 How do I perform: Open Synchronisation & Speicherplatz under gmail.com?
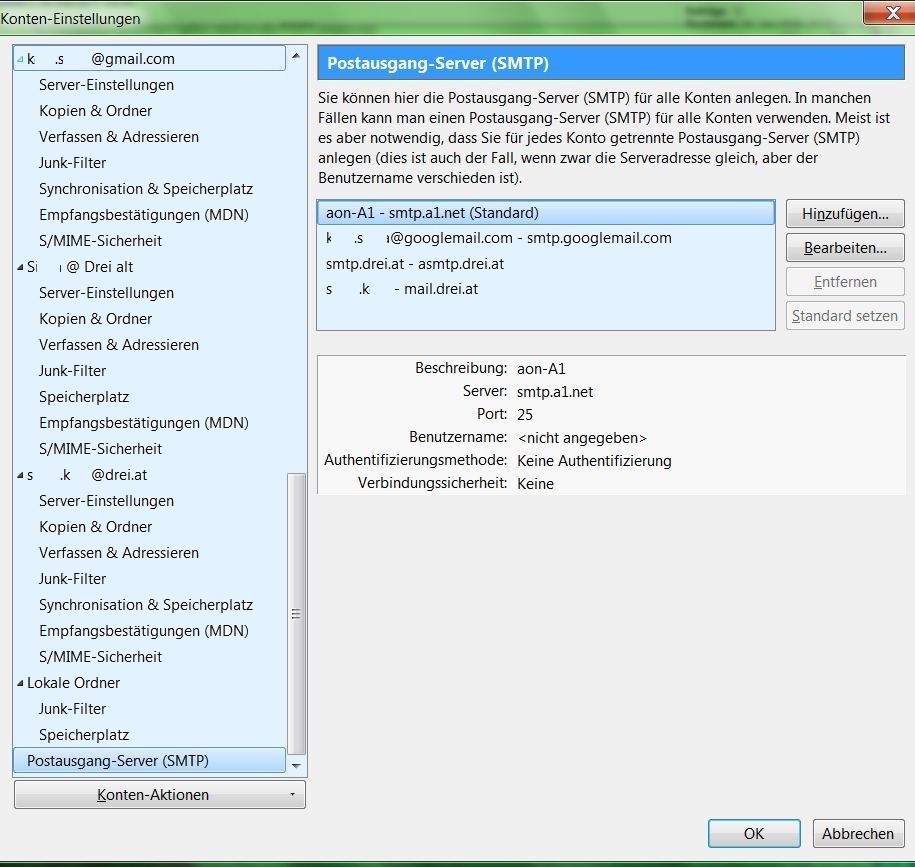pyautogui.click(x=146, y=189)
